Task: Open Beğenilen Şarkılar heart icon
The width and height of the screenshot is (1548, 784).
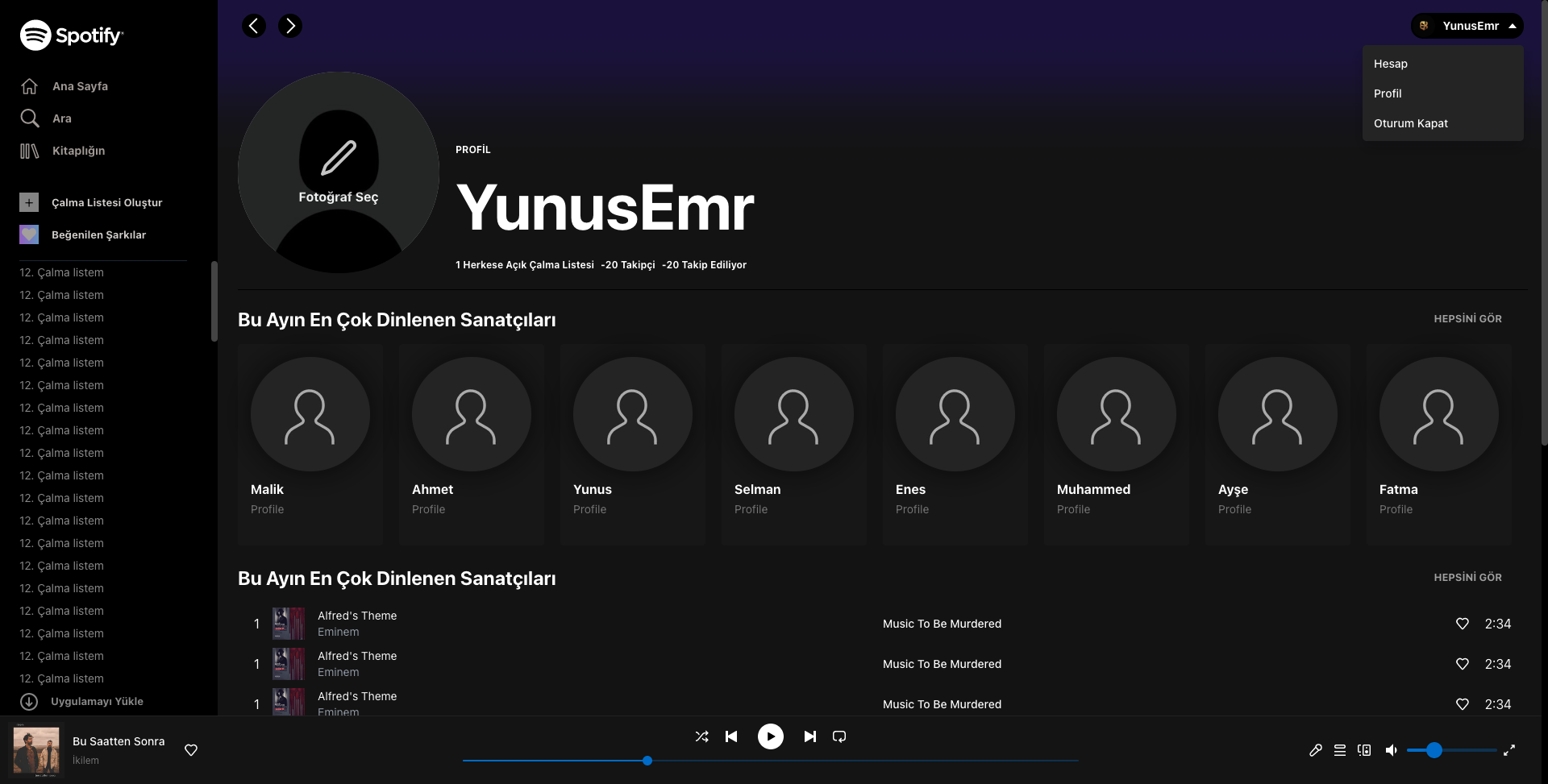Action: 29,234
